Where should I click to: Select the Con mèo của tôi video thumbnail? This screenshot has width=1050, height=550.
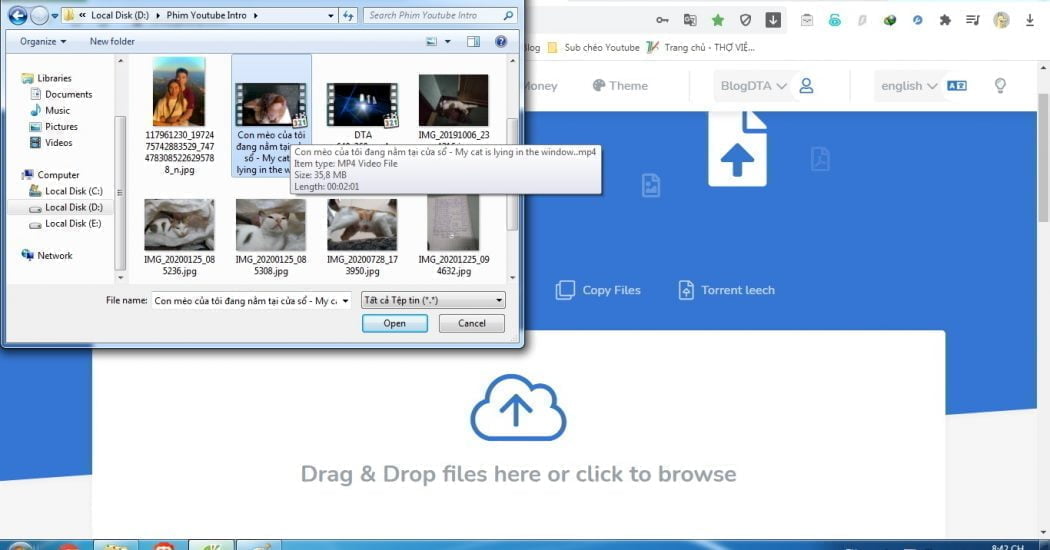coord(271,105)
